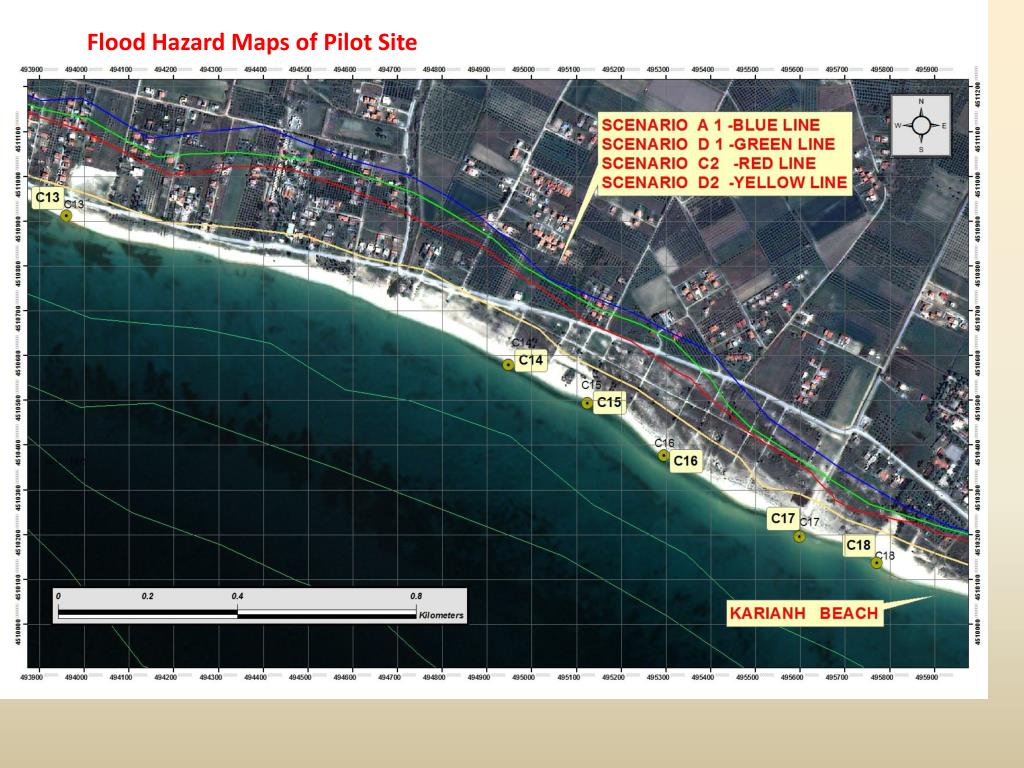Select the yellow C15 label box
Image resolution: width=1024 pixels, height=768 pixels.
coord(609,403)
